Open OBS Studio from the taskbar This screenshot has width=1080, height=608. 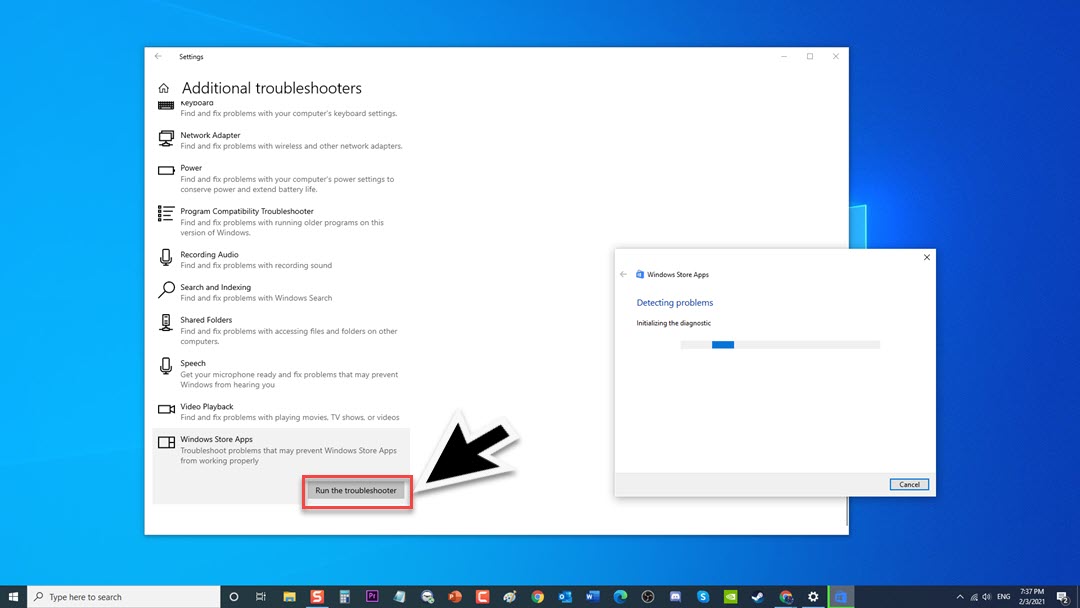[x=647, y=597]
